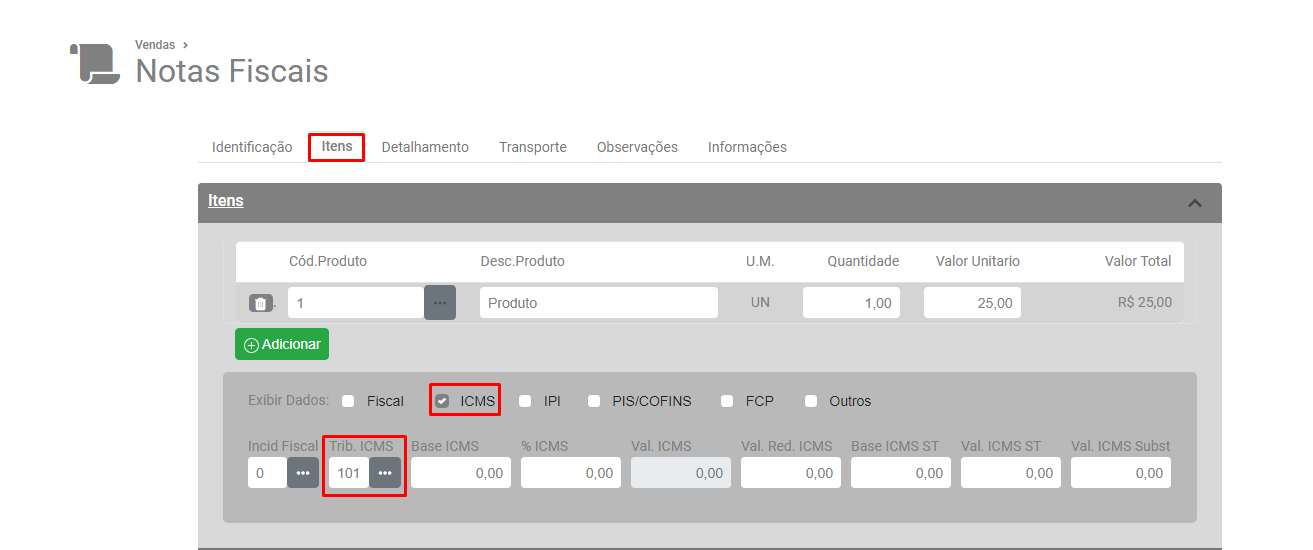1313x550 pixels.
Task: Click the Quantidade field showing 1,00
Action: point(851,303)
